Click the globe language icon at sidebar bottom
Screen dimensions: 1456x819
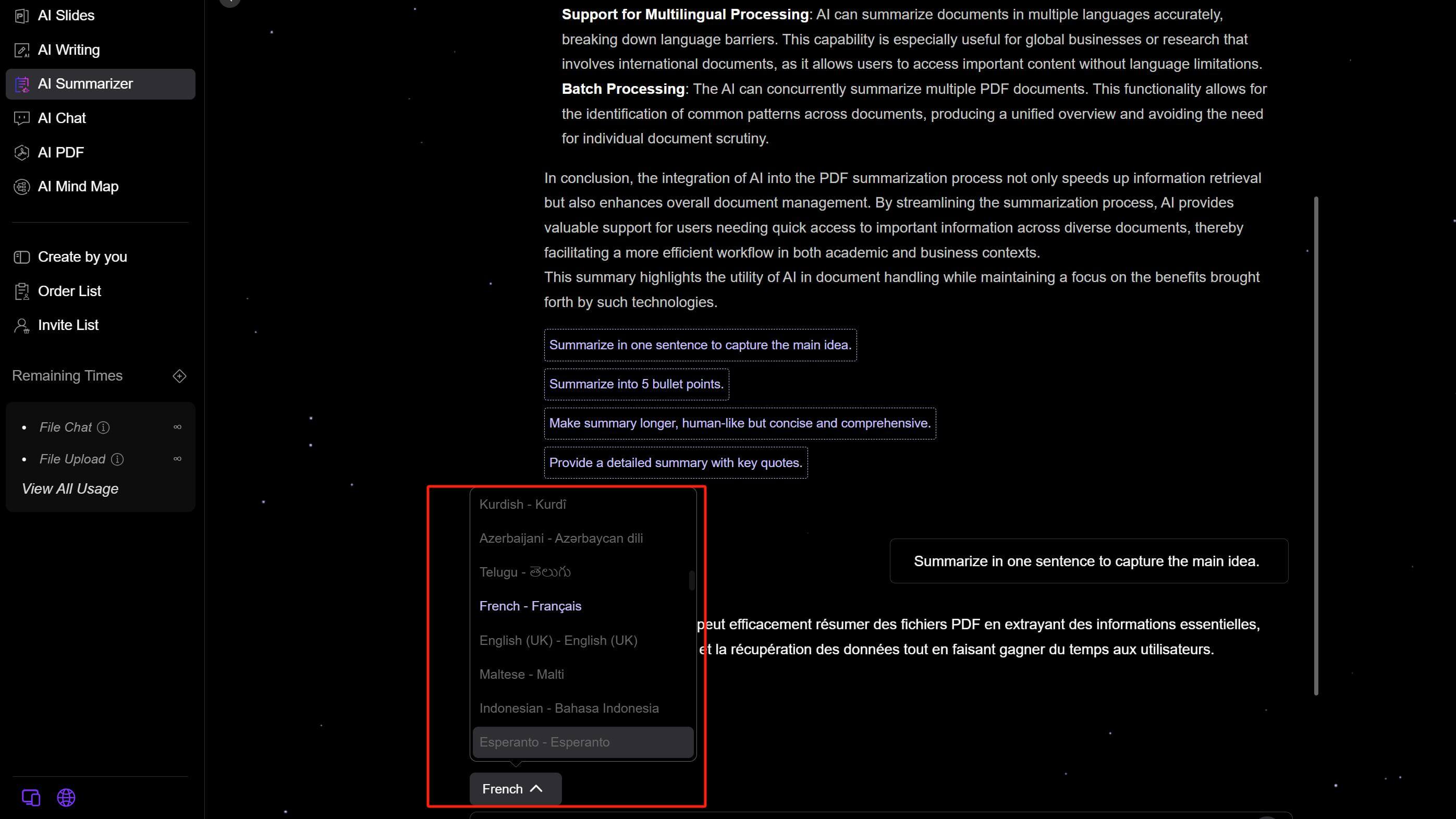pos(66,798)
